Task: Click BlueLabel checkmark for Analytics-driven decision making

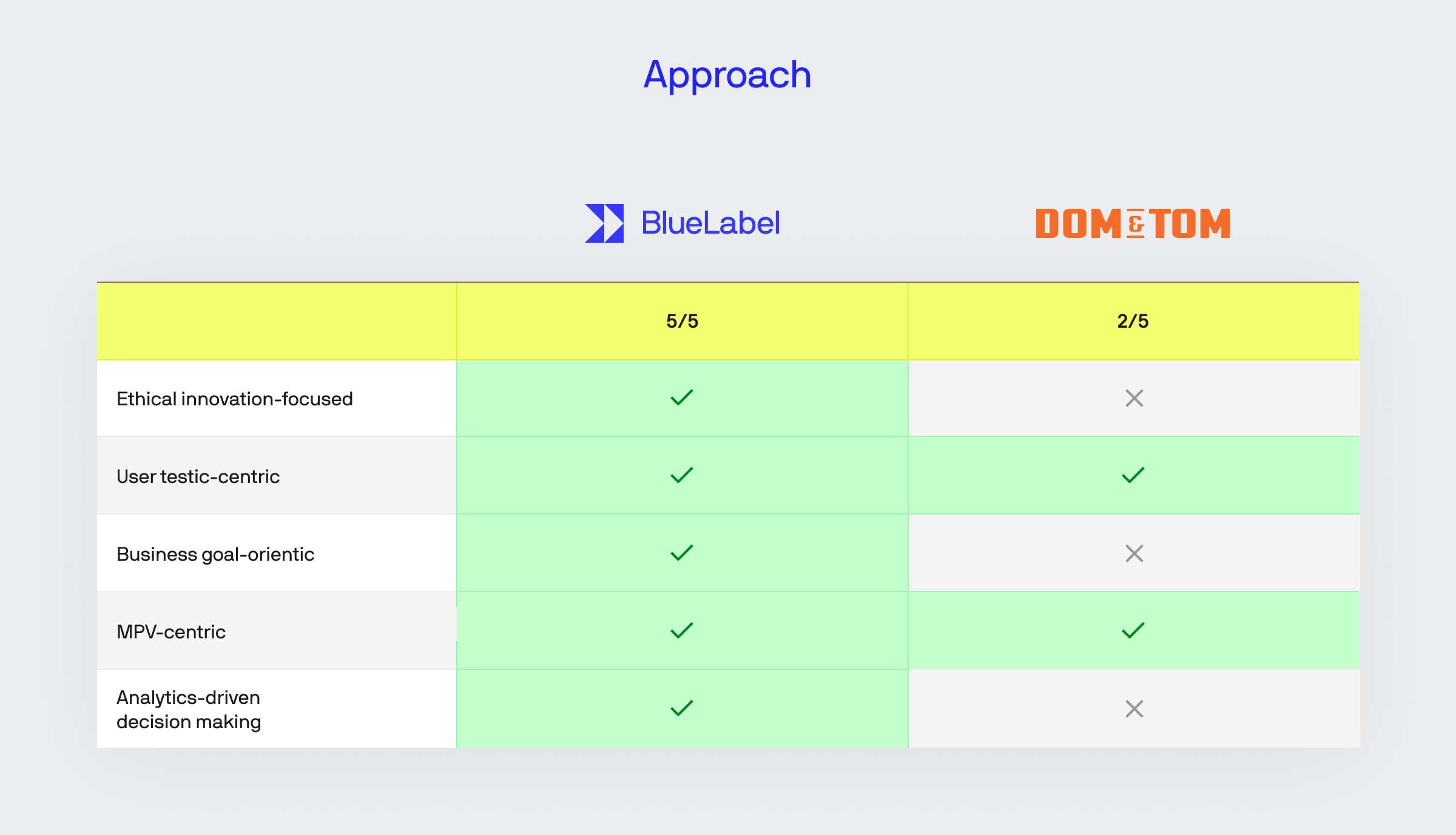Action: 682,708
